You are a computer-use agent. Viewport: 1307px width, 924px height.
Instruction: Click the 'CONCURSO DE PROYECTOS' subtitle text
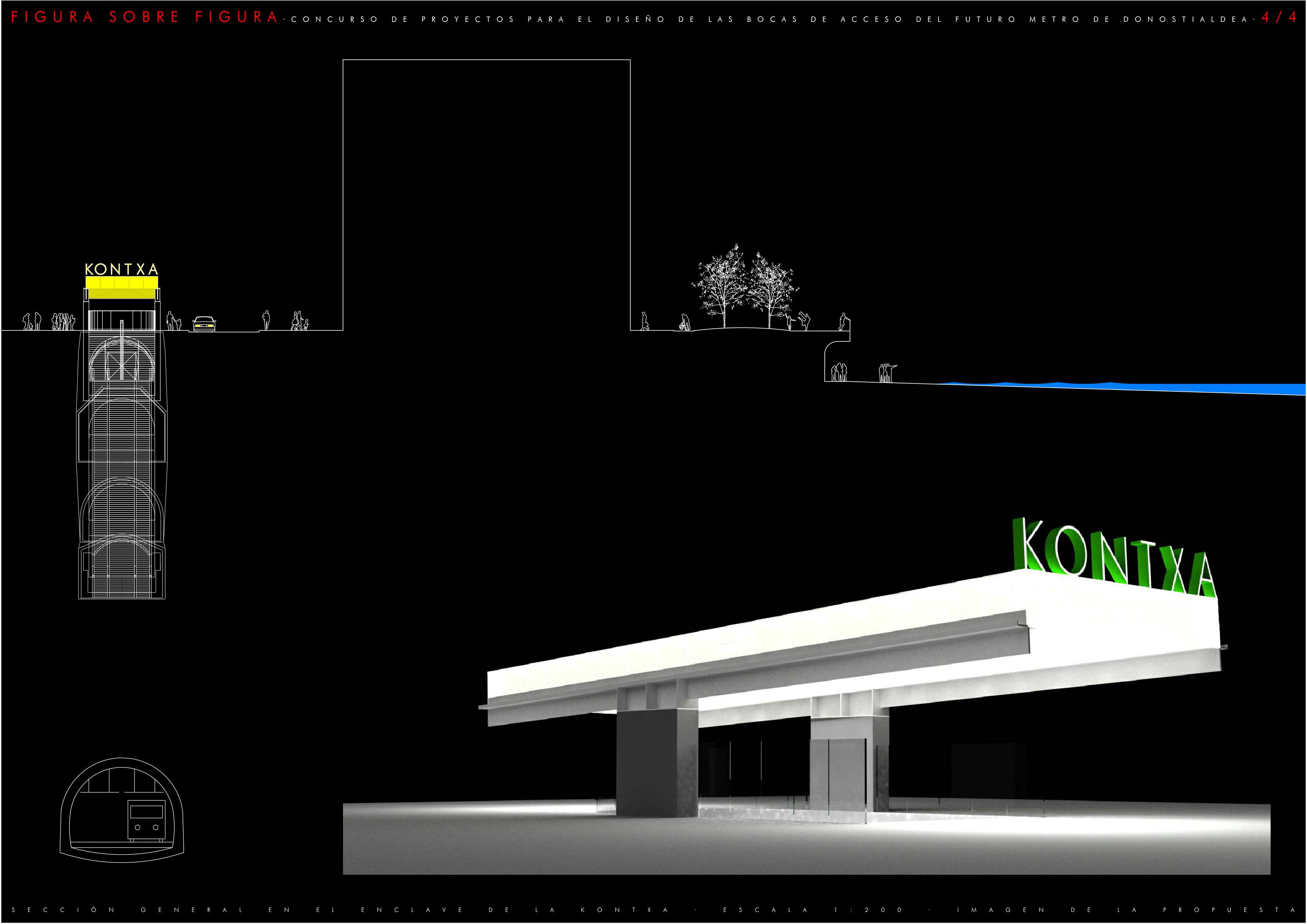403,19
